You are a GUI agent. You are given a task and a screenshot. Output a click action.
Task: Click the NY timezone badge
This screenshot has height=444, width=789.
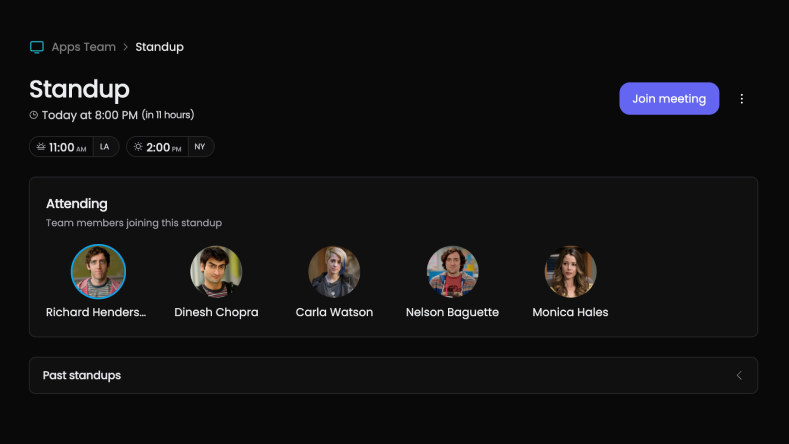pyautogui.click(x=200, y=147)
